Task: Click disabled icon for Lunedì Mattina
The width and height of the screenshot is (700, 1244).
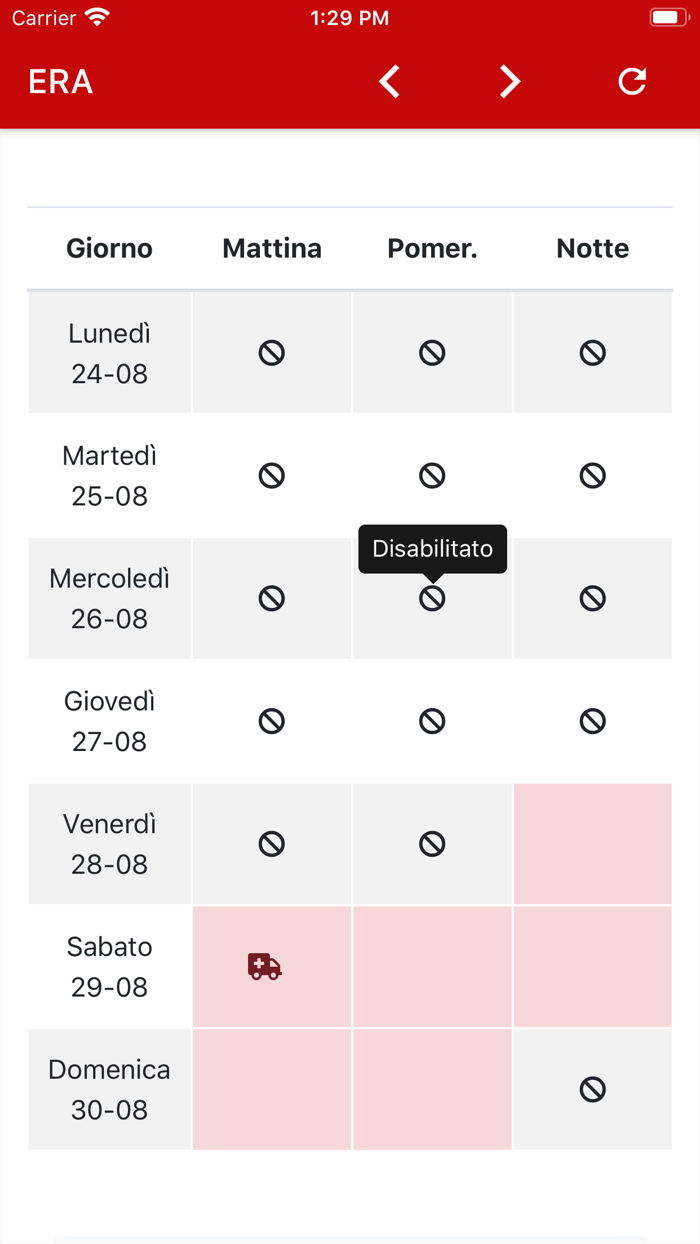Action: tap(272, 353)
